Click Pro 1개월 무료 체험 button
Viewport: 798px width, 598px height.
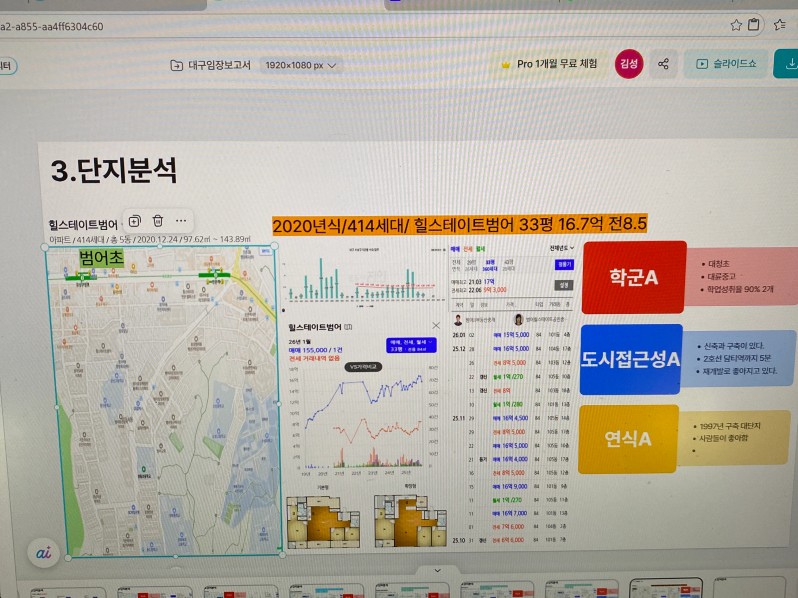[x=548, y=64]
